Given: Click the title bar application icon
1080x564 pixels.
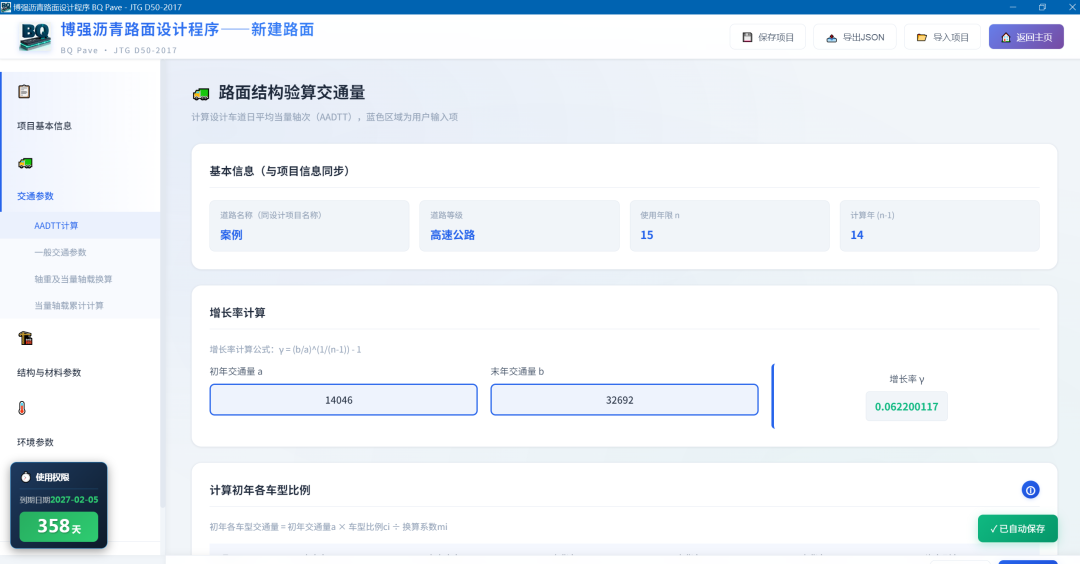Looking at the screenshot, I should [x=6, y=7].
